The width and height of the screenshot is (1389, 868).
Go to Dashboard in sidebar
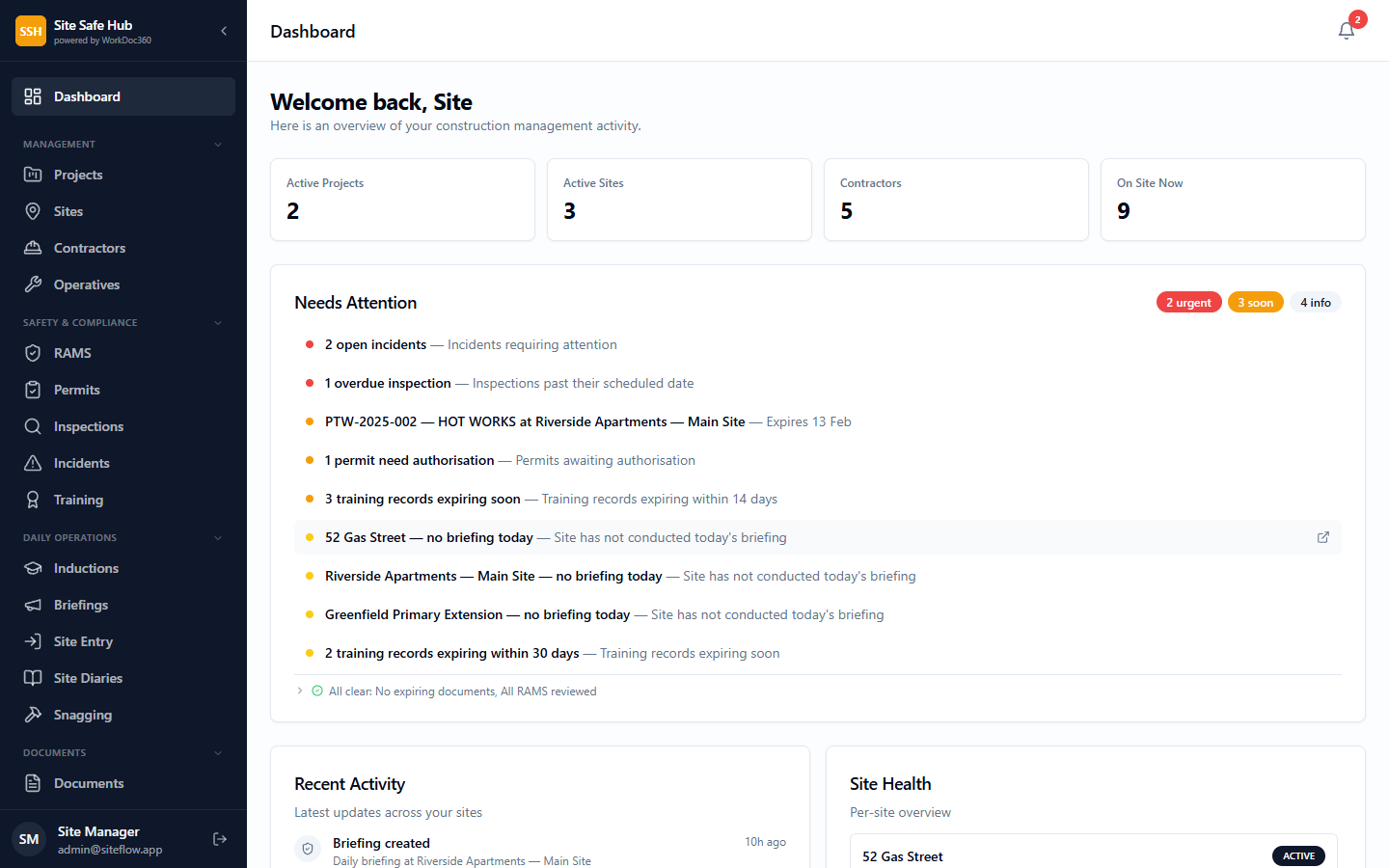123,96
